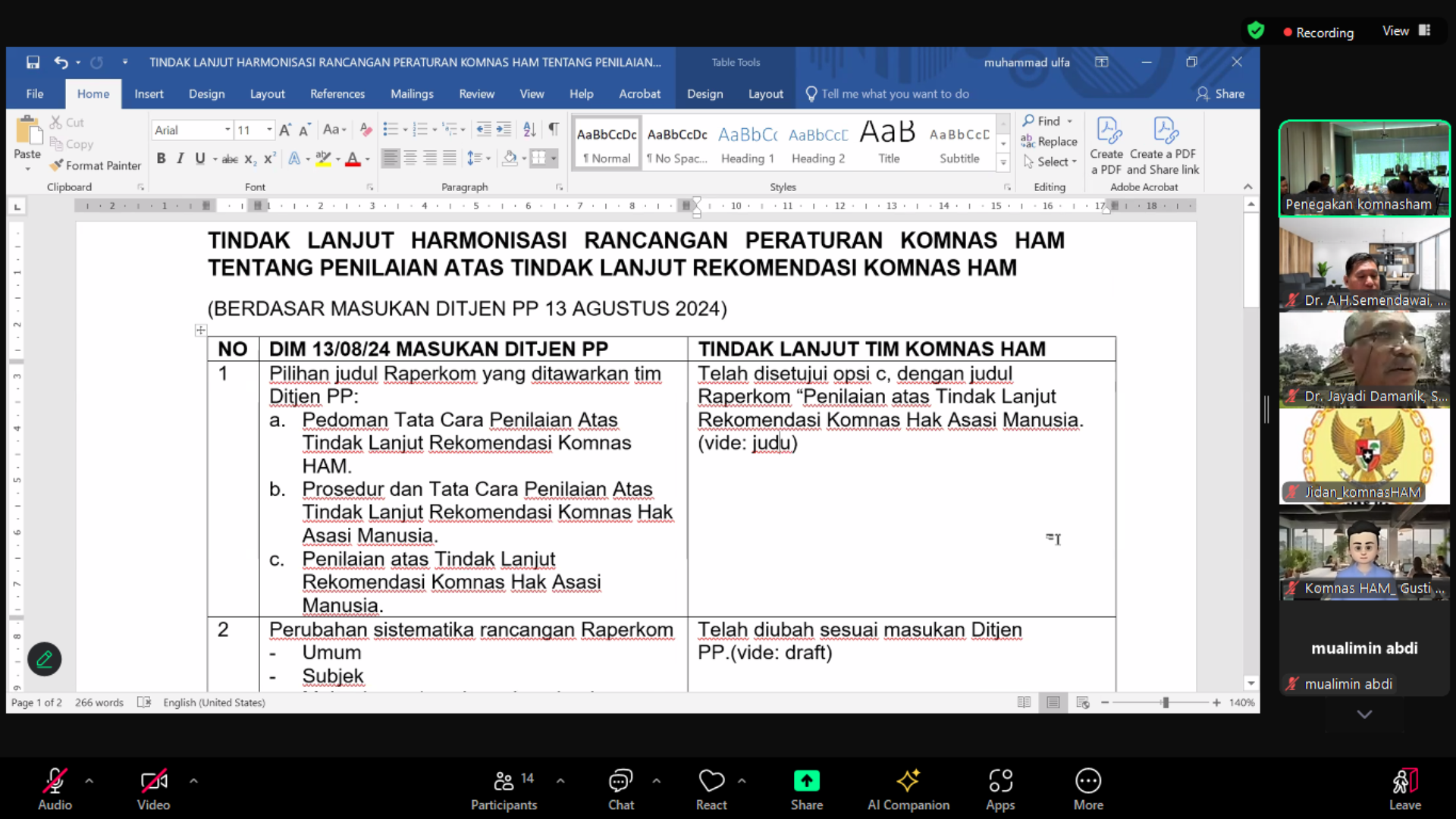Click Create a PDF Acrobat icon
This screenshot has height=819, width=1456.
click(x=1106, y=146)
